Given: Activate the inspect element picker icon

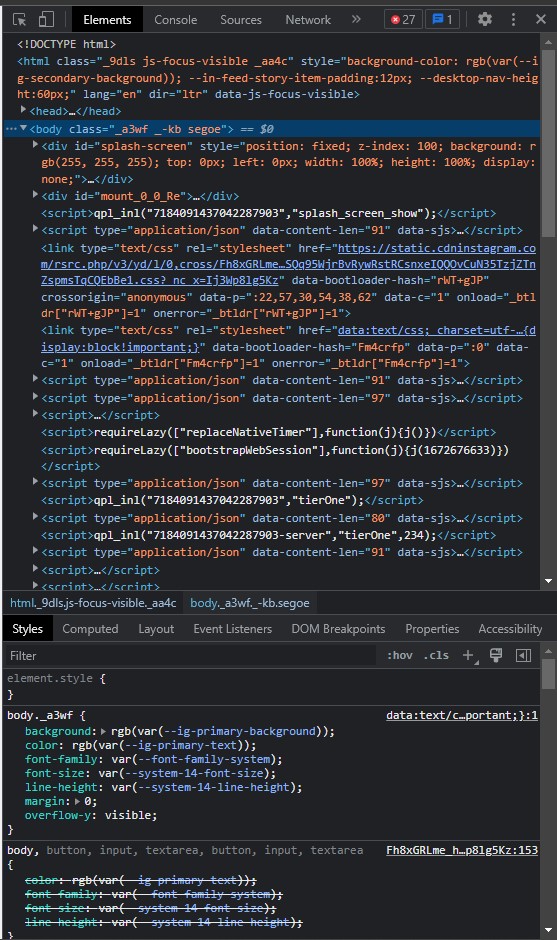Looking at the screenshot, I should click(20, 19).
